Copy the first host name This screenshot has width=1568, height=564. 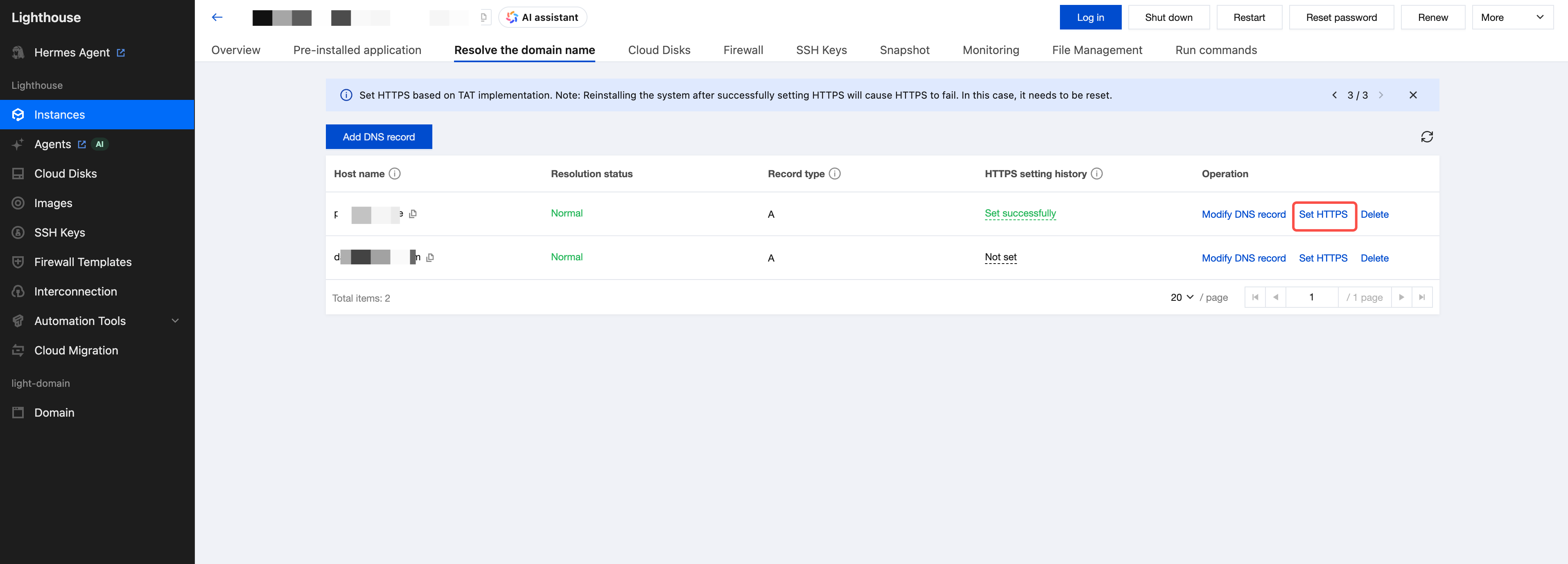pos(413,214)
